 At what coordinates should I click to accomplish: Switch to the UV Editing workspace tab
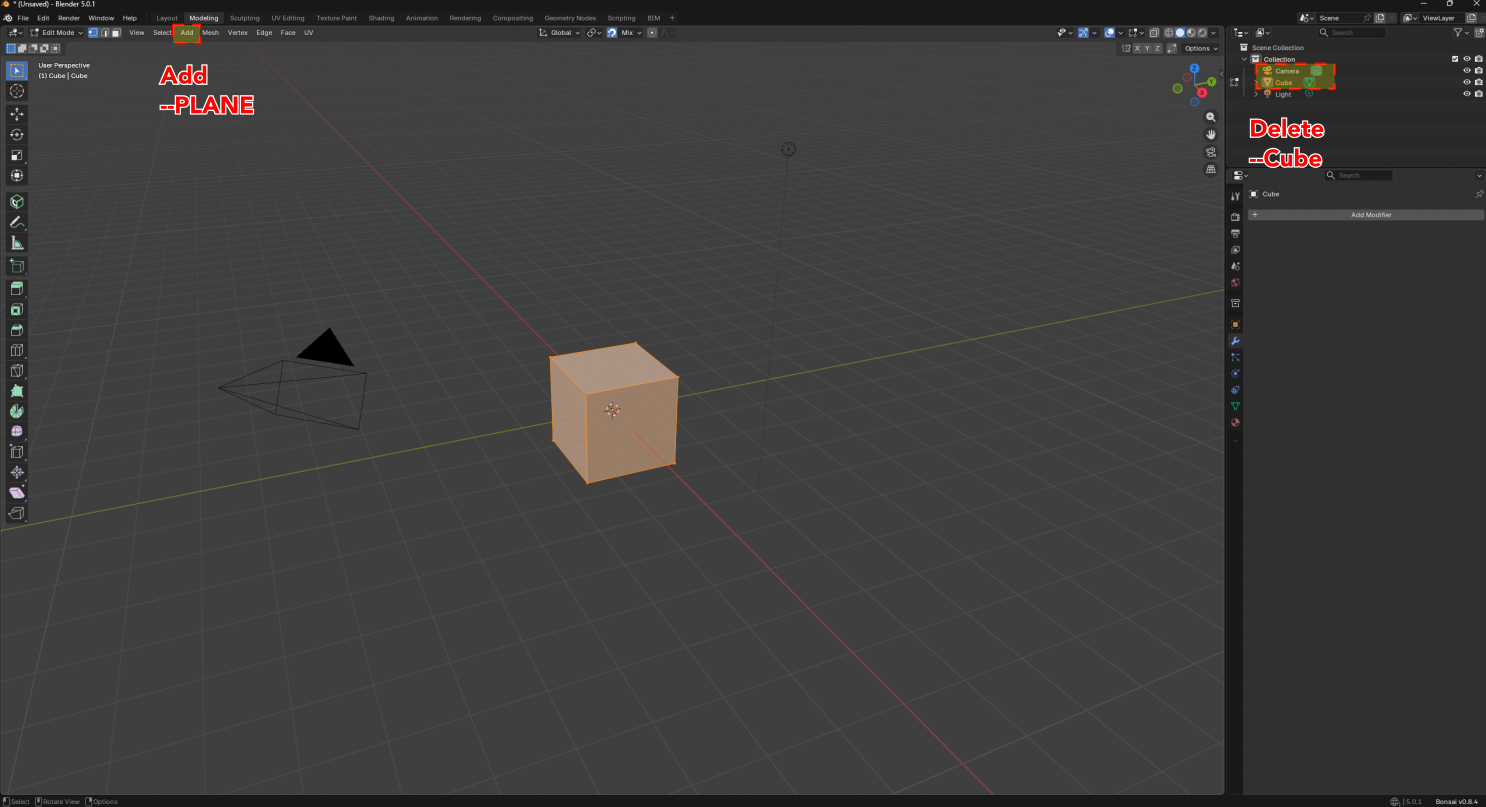click(288, 18)
